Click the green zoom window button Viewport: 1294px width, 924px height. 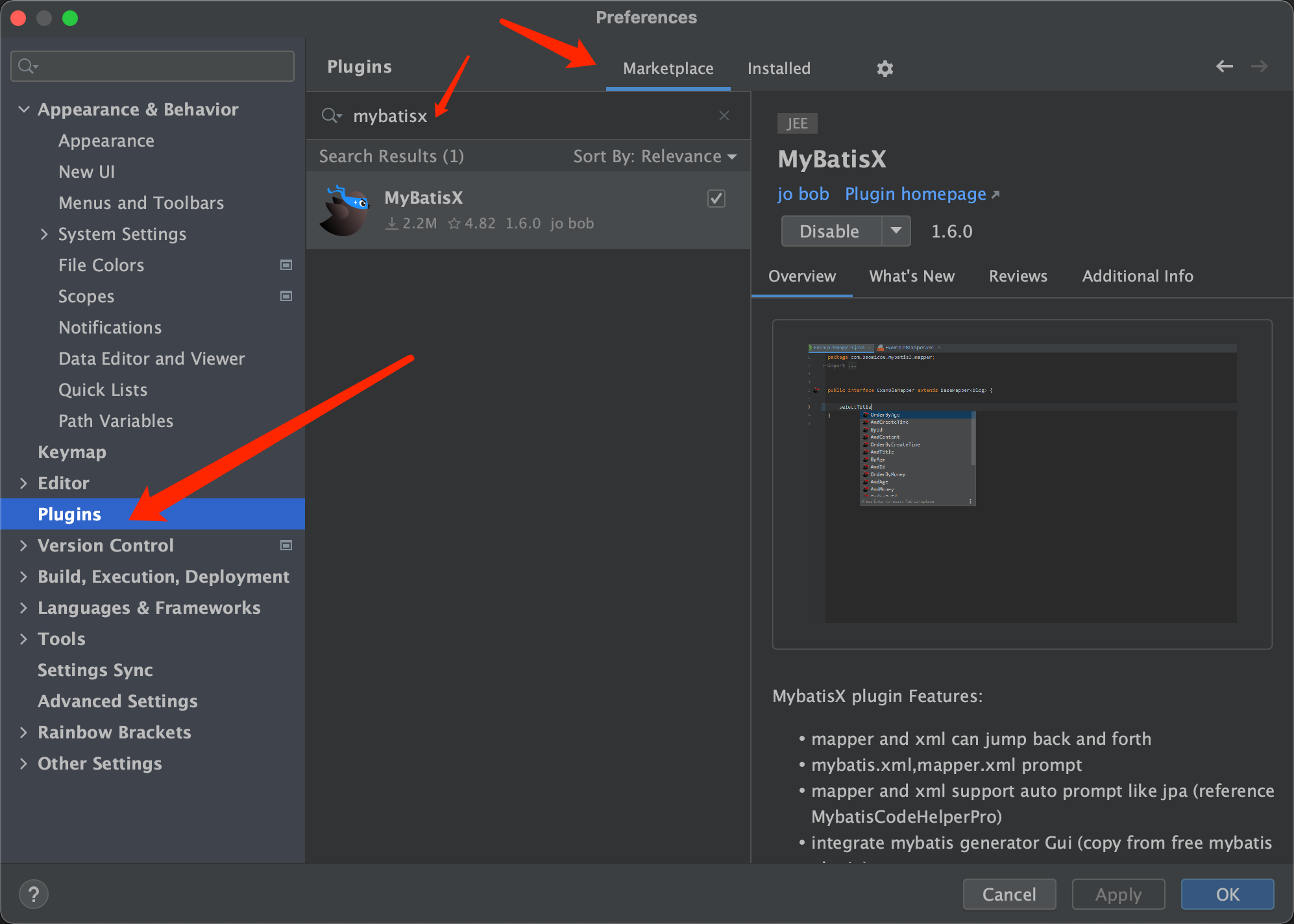click(x=70, y=18)
